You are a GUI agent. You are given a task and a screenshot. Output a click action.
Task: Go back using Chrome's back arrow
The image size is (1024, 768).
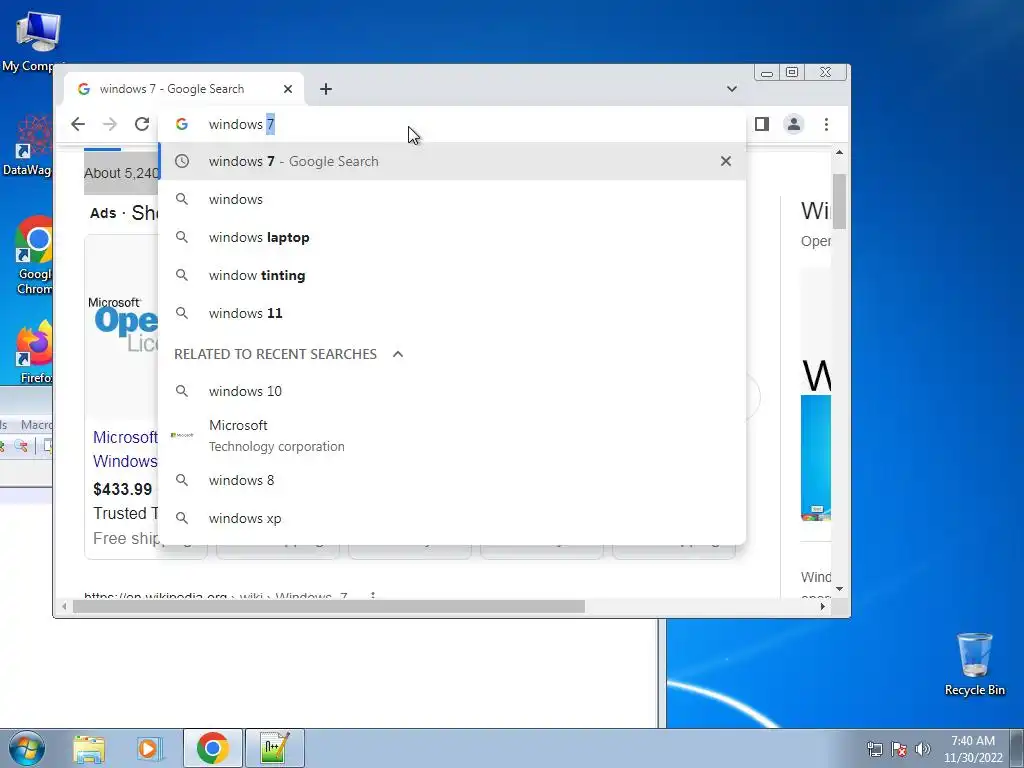pyautogui.click(x=78, y=124)
